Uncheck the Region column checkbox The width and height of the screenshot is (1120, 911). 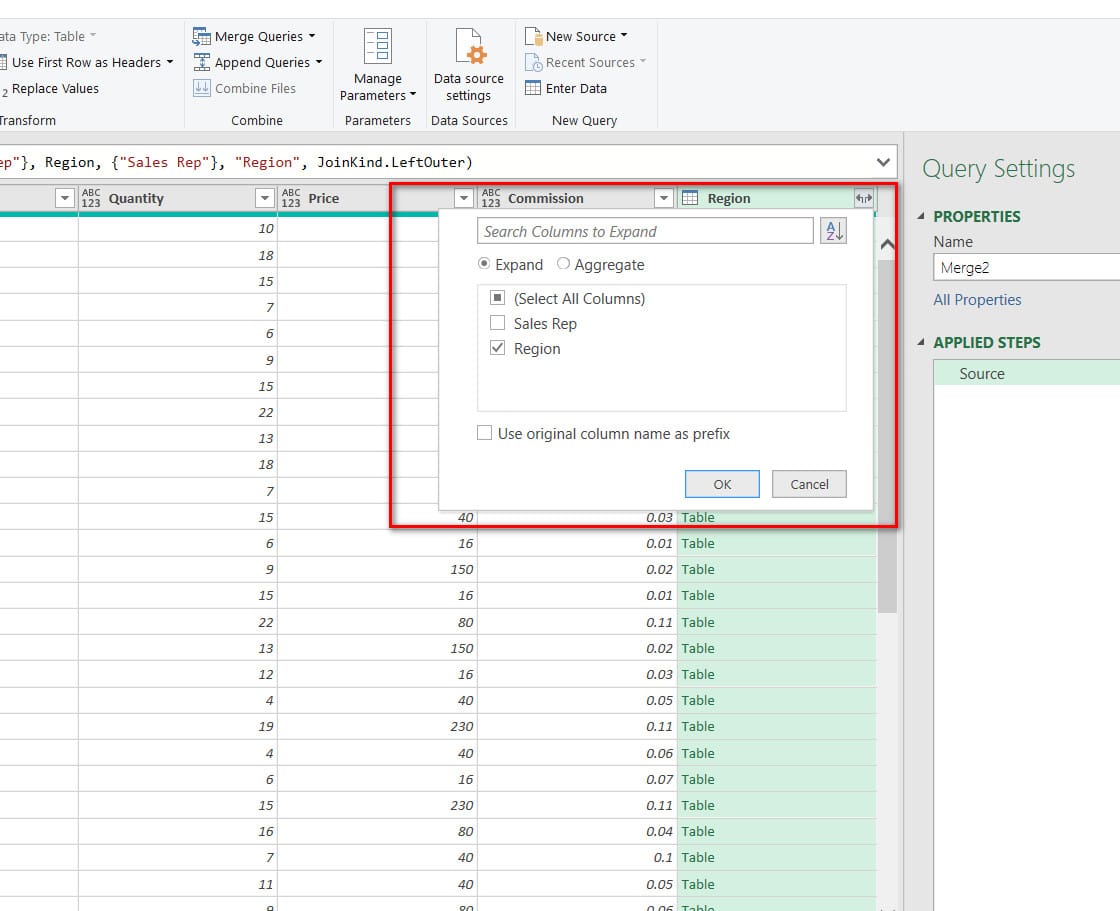pyautogui.click(x=497, y=349)
